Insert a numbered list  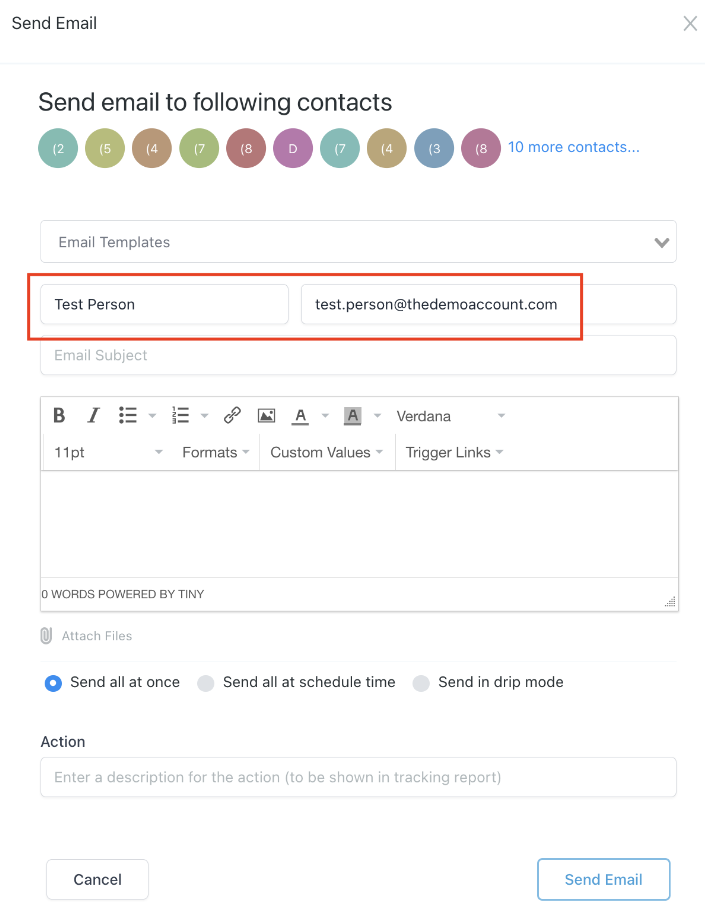coord(181,416)
